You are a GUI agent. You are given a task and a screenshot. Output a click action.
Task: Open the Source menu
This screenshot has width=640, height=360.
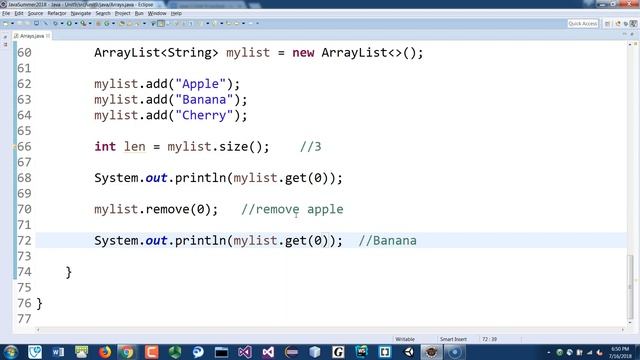click(35, 13)
